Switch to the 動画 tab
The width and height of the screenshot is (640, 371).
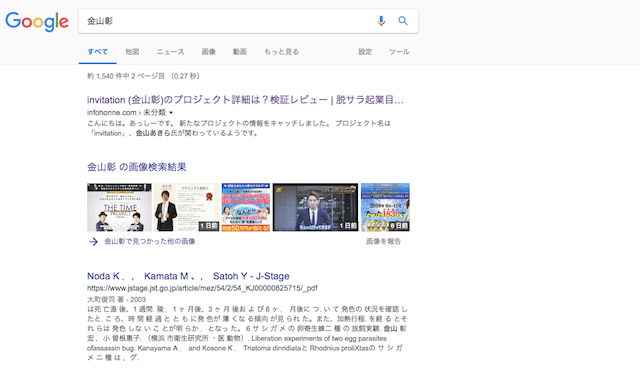240,52
